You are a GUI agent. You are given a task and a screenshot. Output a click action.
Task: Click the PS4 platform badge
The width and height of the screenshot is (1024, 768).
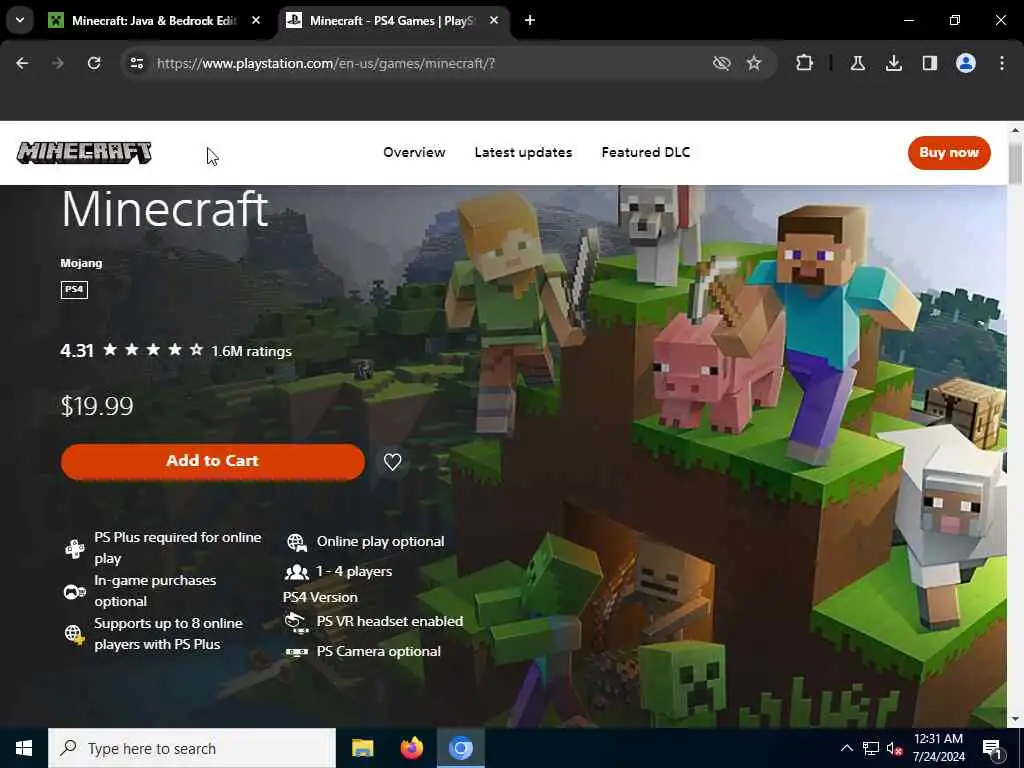[74, 289]
